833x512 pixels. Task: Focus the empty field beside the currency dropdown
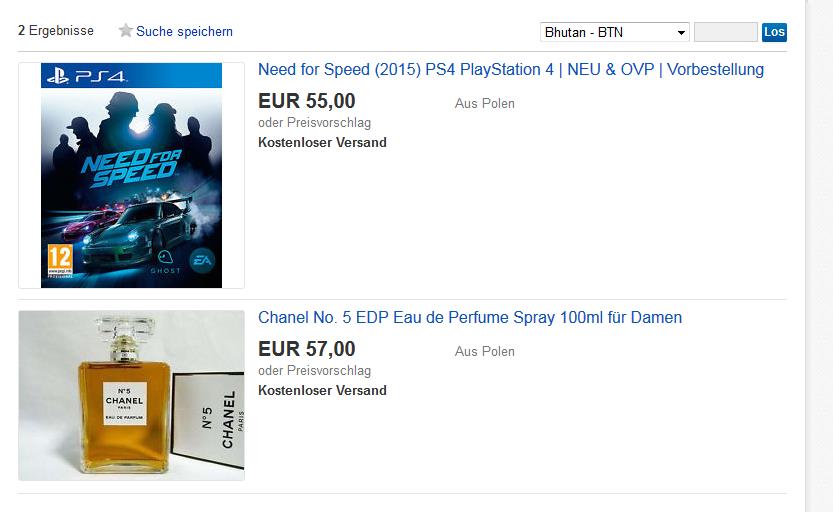(725, 32)
